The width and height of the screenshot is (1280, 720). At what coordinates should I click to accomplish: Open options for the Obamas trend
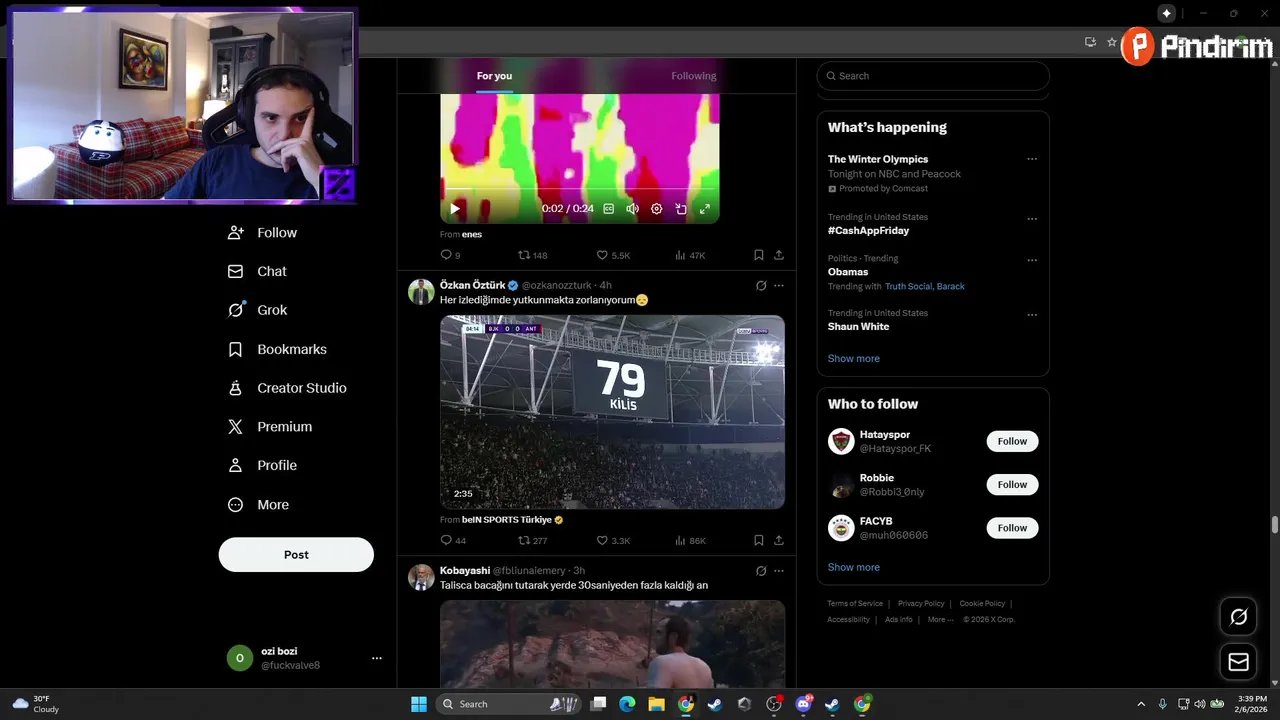coord(1032,260)
